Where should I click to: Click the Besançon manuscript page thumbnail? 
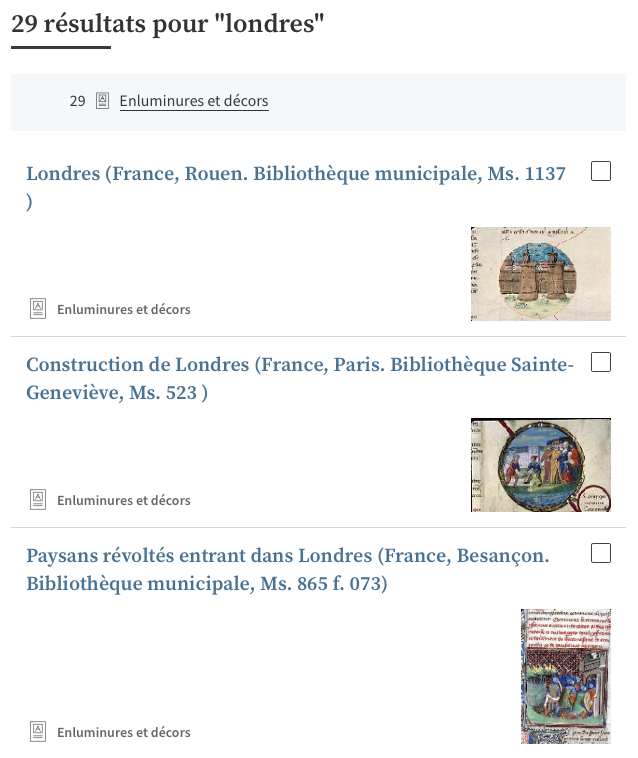pyautogui.click(x=566, y=676)
